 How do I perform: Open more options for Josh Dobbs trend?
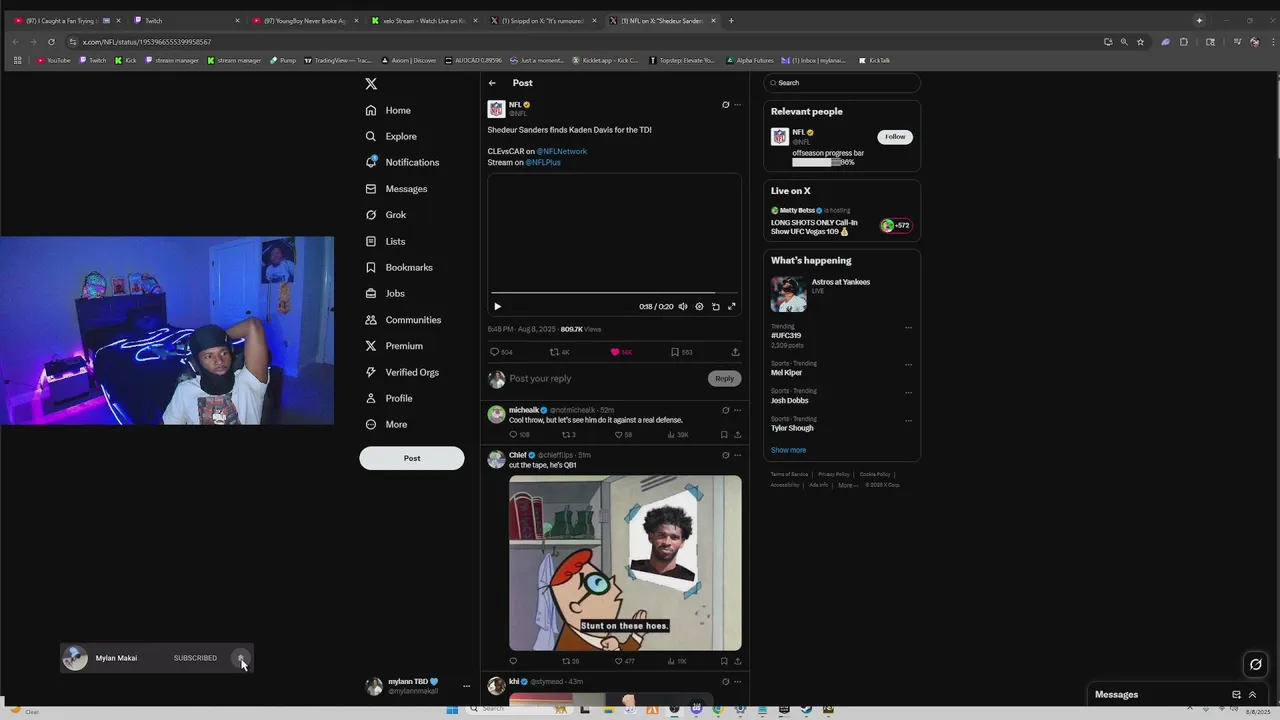pos(908,392)
